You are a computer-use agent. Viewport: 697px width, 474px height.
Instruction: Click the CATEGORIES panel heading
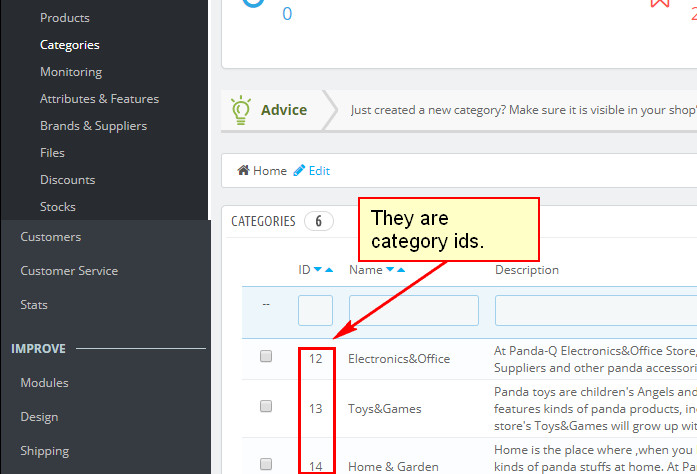263,221
